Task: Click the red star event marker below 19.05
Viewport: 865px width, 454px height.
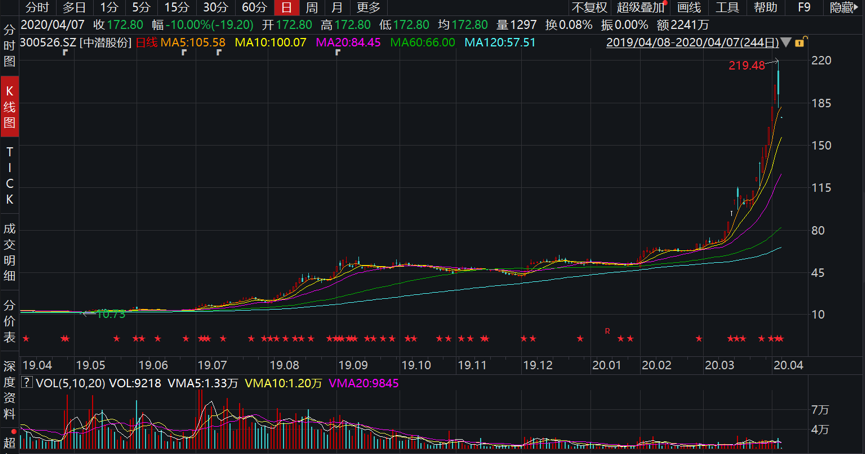Action: click(x=117, y=339)
